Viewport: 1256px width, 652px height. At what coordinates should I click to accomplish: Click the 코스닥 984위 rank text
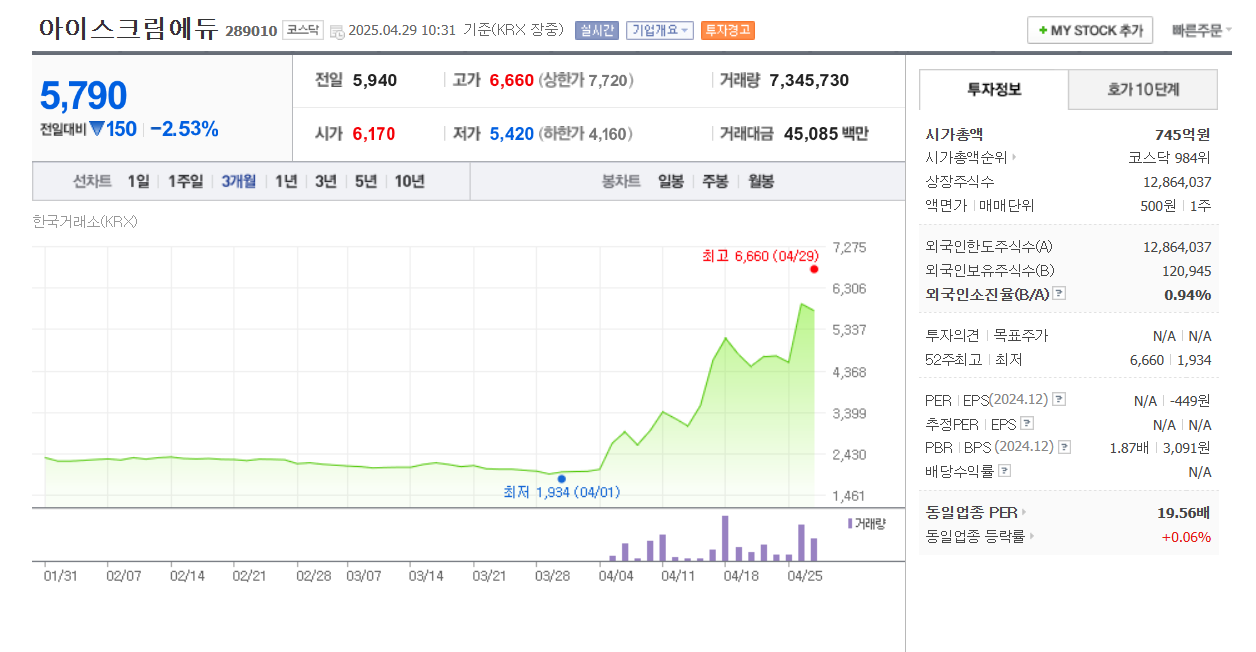[x=1169, y=157]
